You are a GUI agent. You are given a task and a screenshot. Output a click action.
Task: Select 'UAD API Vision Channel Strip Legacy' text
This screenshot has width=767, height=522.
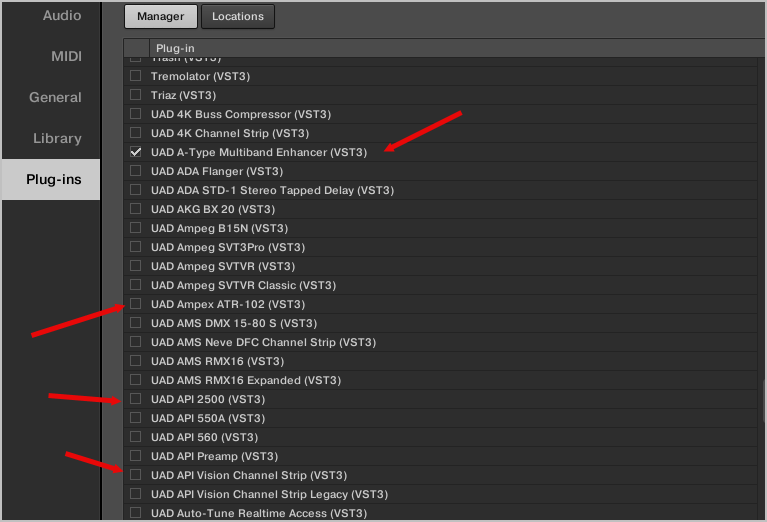pyautogui.click(x=249, y=495)
